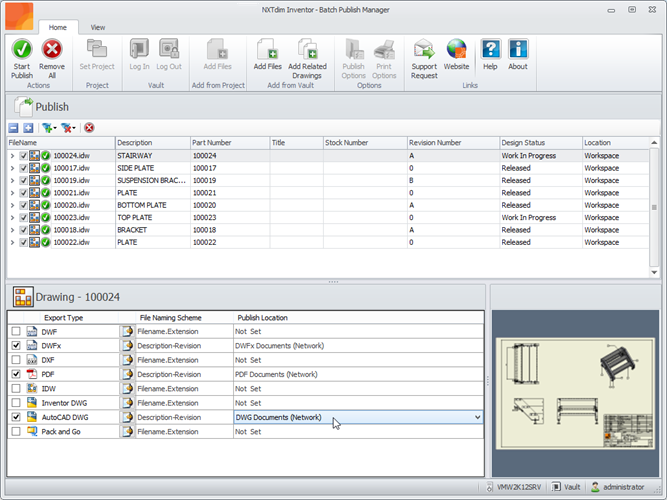This screenshot has width=667, height=500.
Task: Sort by the Revision Number column header
Action: 453,143
